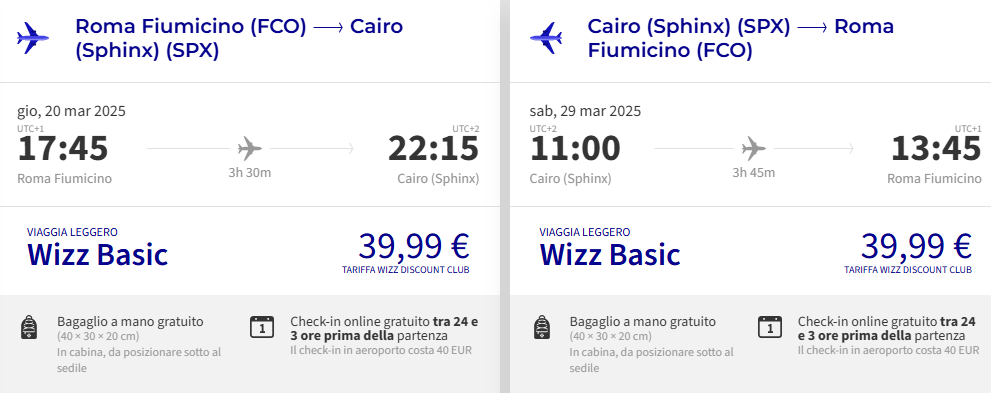
Task: Click outbound Bagaglio a mano gratuito text
Action: point(130,322)
